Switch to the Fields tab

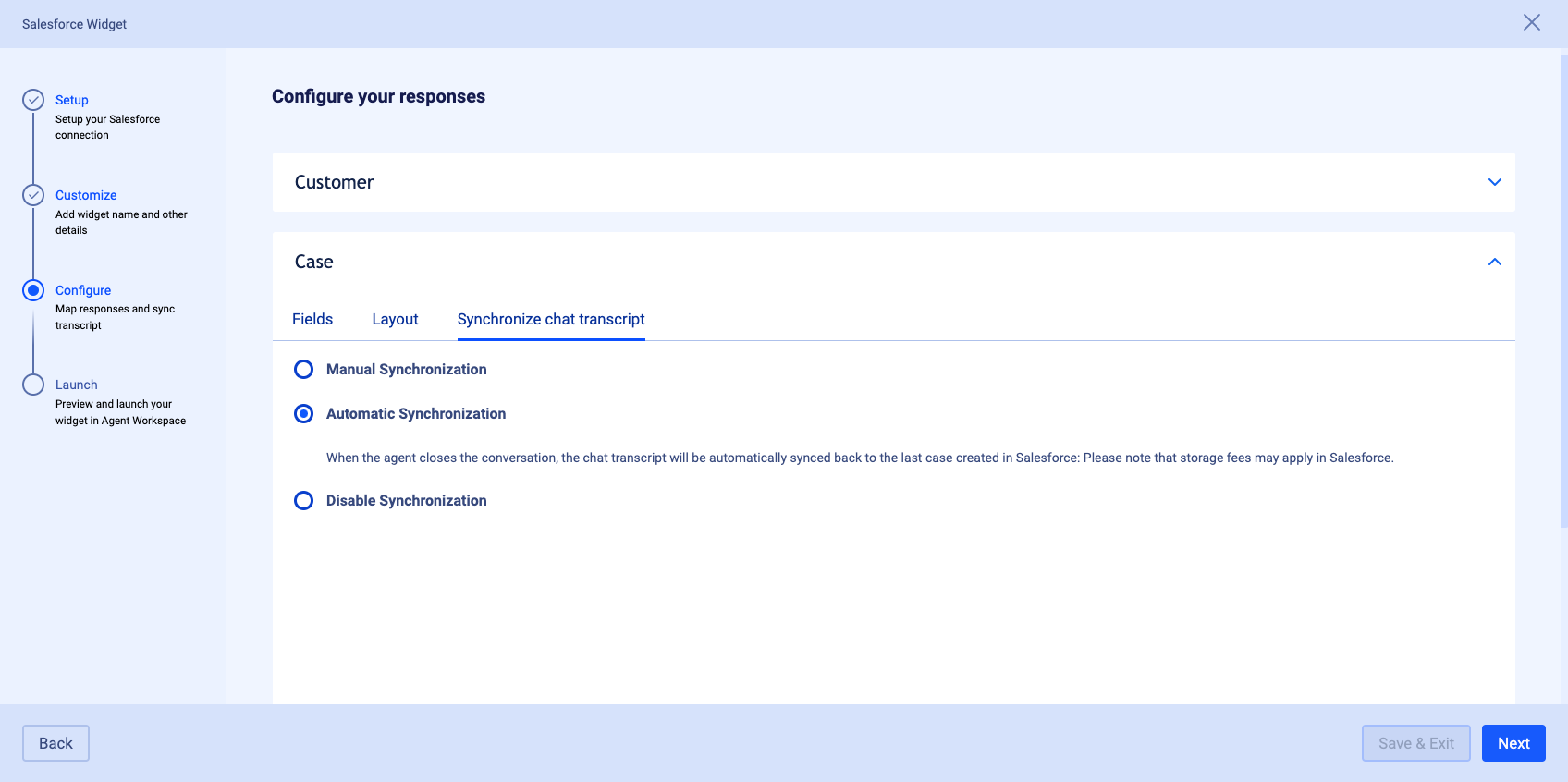pyautogui.click(x=312, y=319)
